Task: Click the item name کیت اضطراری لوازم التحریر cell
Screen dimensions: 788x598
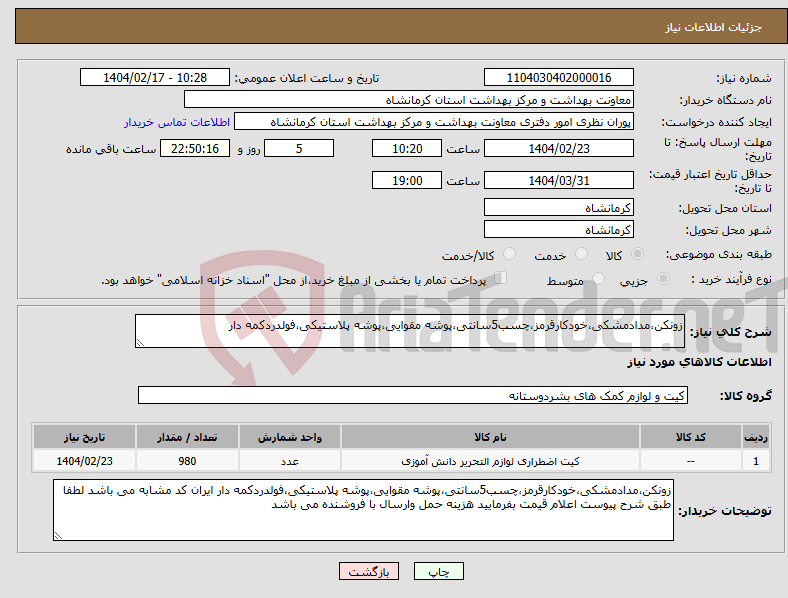Action: (x=490, y=461)
